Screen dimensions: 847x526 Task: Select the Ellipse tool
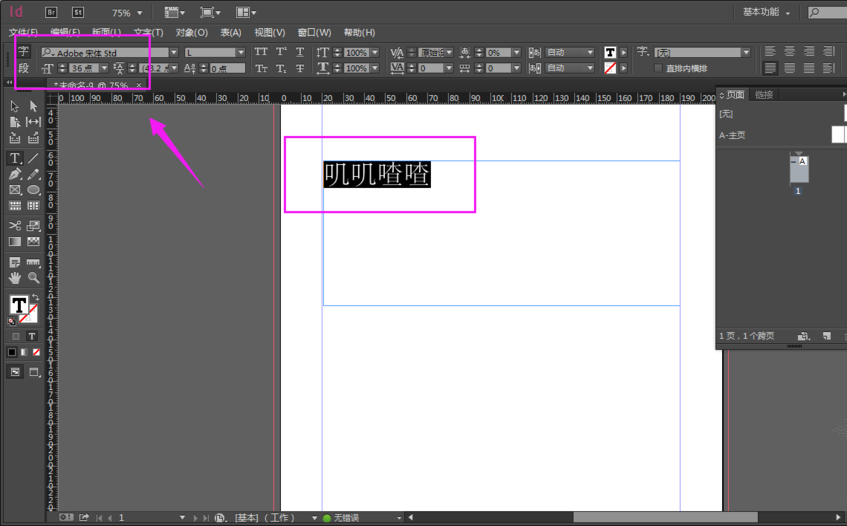[33, 190]
